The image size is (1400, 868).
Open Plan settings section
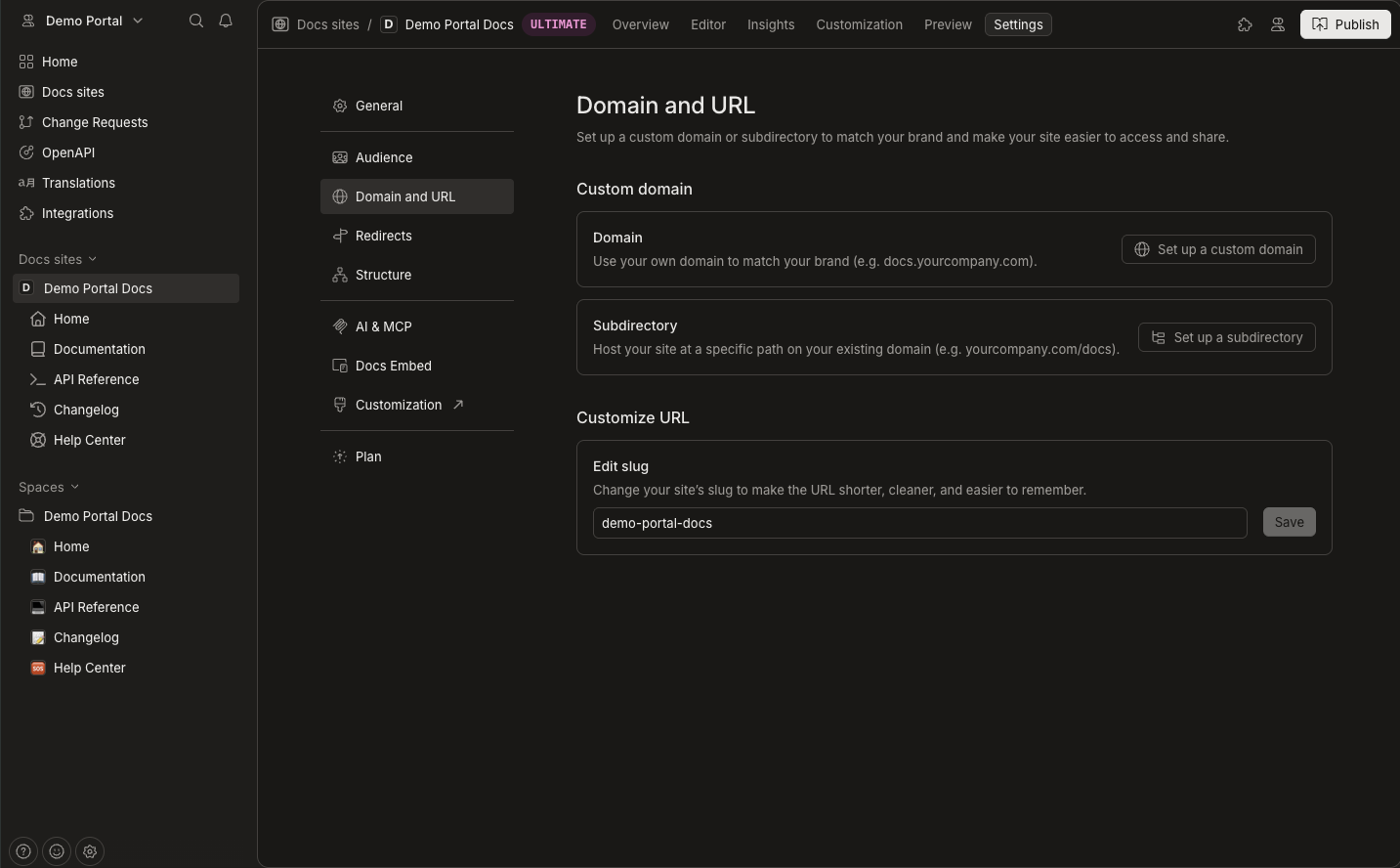tap(417, 456)
